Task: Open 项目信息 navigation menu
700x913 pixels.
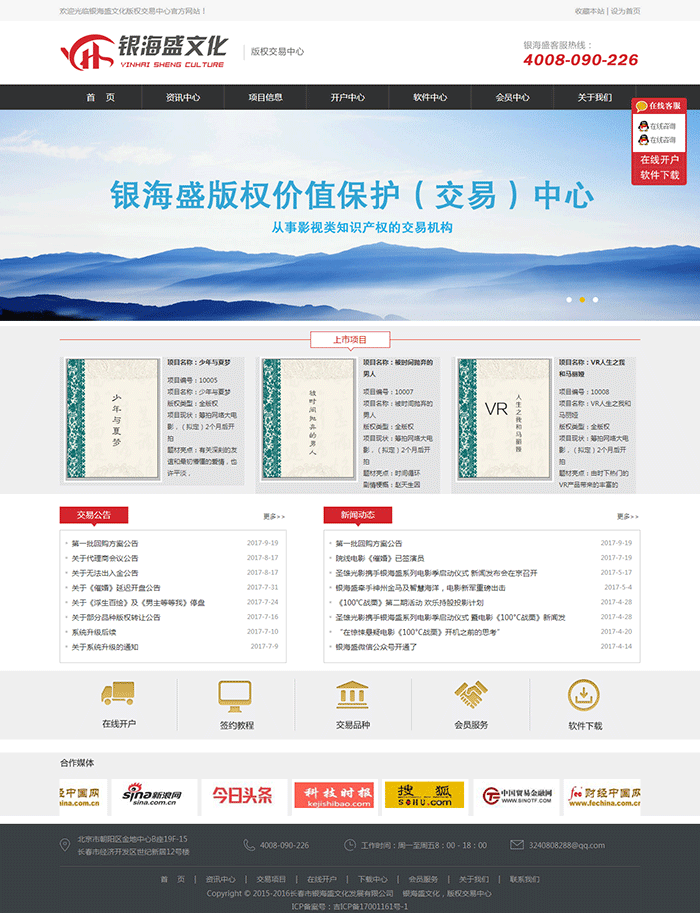Action: coord(266,97)
